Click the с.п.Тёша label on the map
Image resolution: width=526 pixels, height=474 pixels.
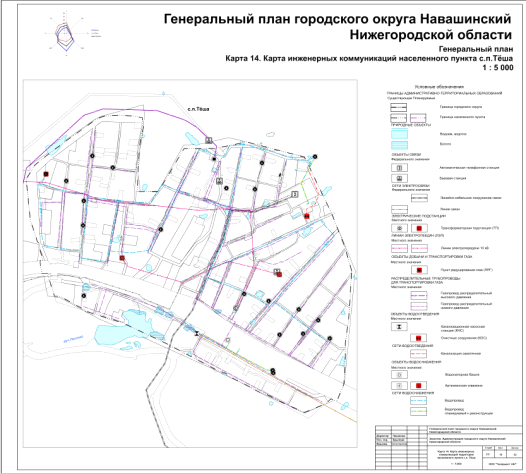click(198, 109)
